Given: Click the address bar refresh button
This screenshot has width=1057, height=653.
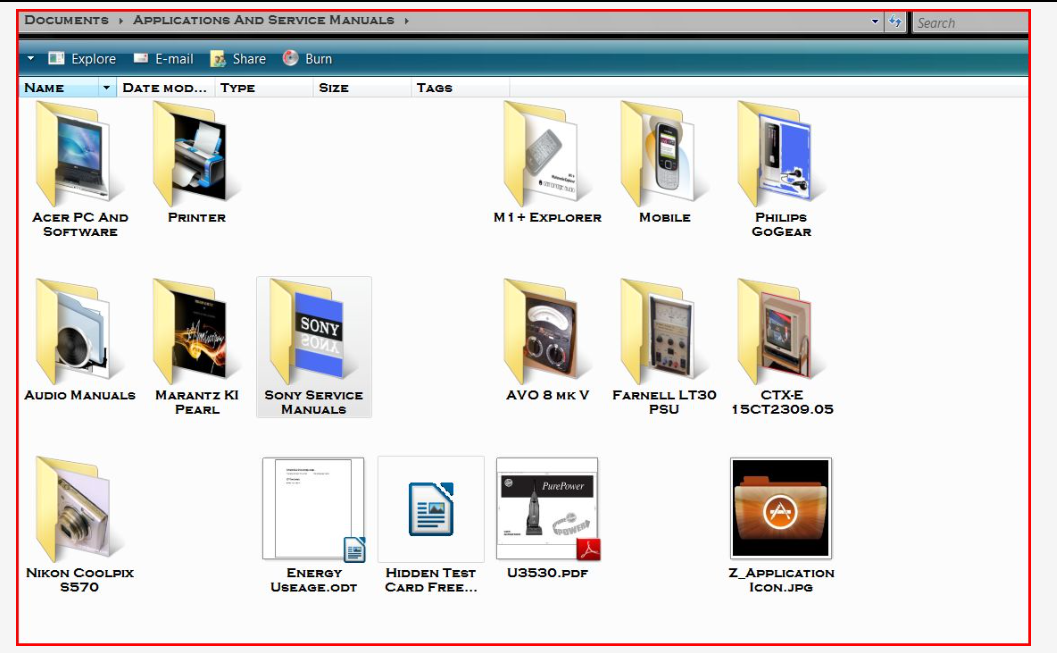Looking at the screenshot, I should (895, 22).
